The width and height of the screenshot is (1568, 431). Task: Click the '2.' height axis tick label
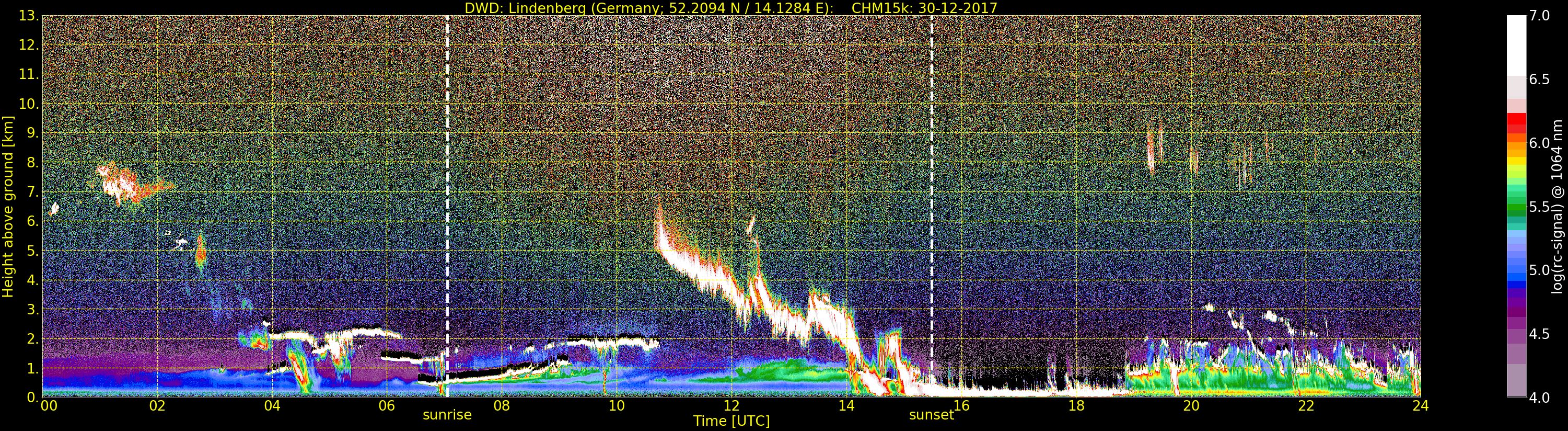(x=33, y=338)
